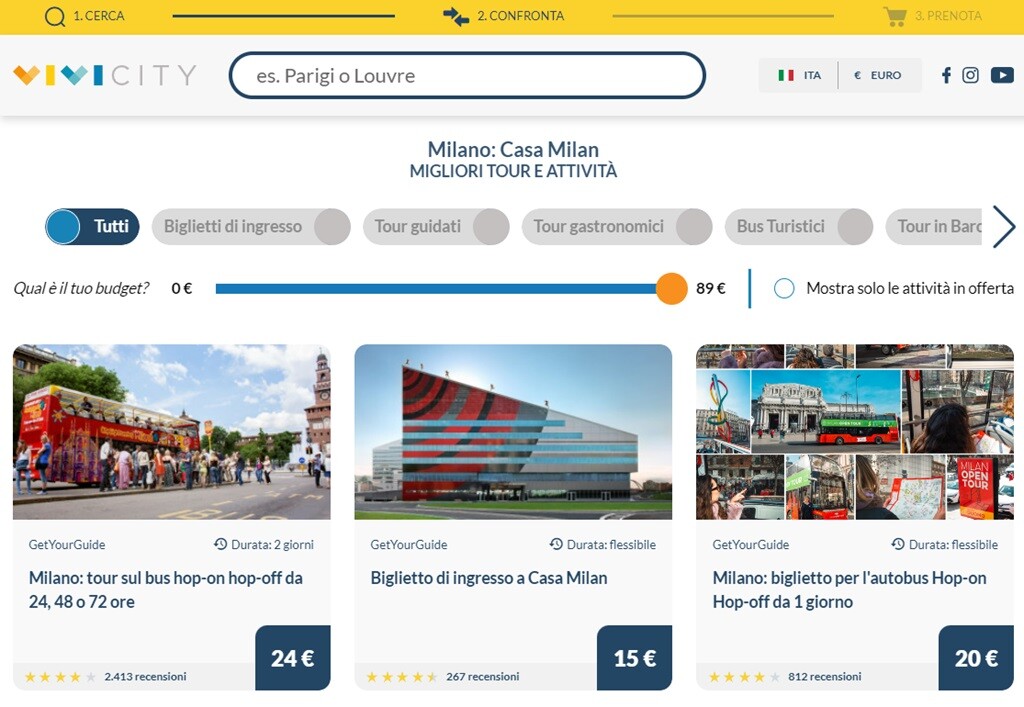Screen dimensions: 1024x707
Task: Select Mostra solo le attività in offerta
Action: (x=785, y=288)
